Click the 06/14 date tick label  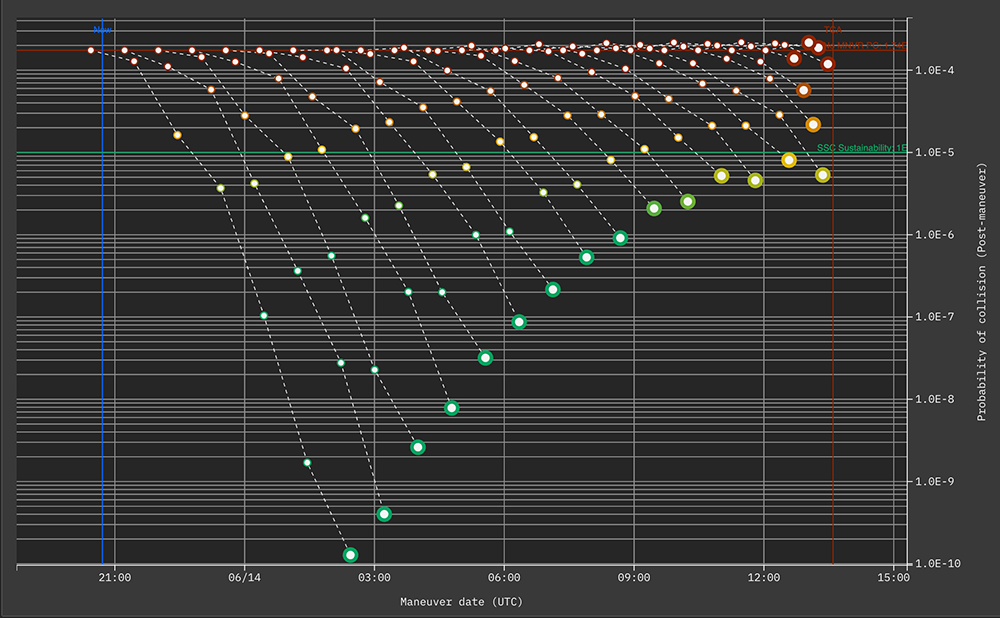pyautogui.click(x=244, y=577)
